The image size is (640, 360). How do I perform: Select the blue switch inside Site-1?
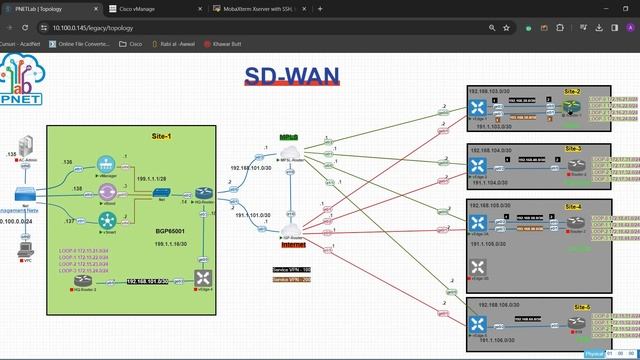(162, 193)
